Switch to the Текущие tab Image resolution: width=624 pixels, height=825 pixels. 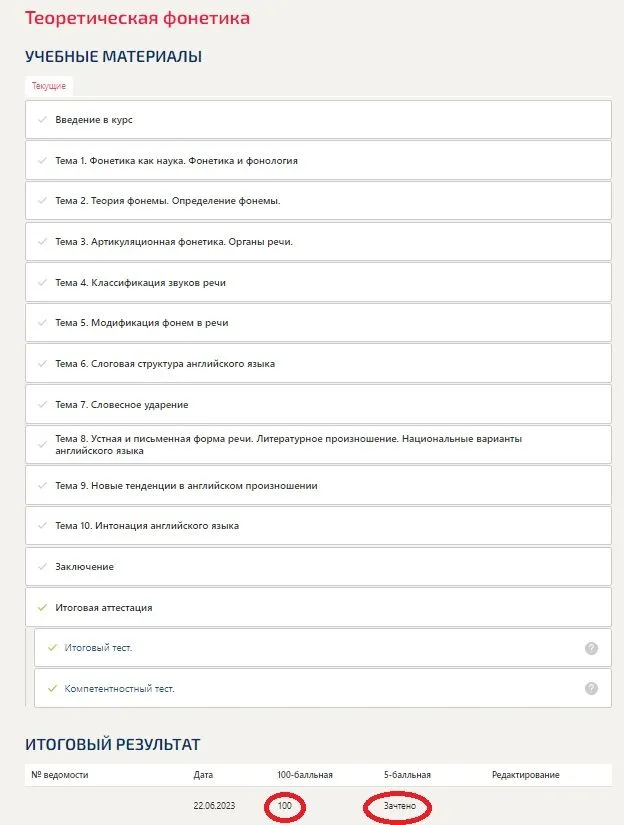pos(48,86)
